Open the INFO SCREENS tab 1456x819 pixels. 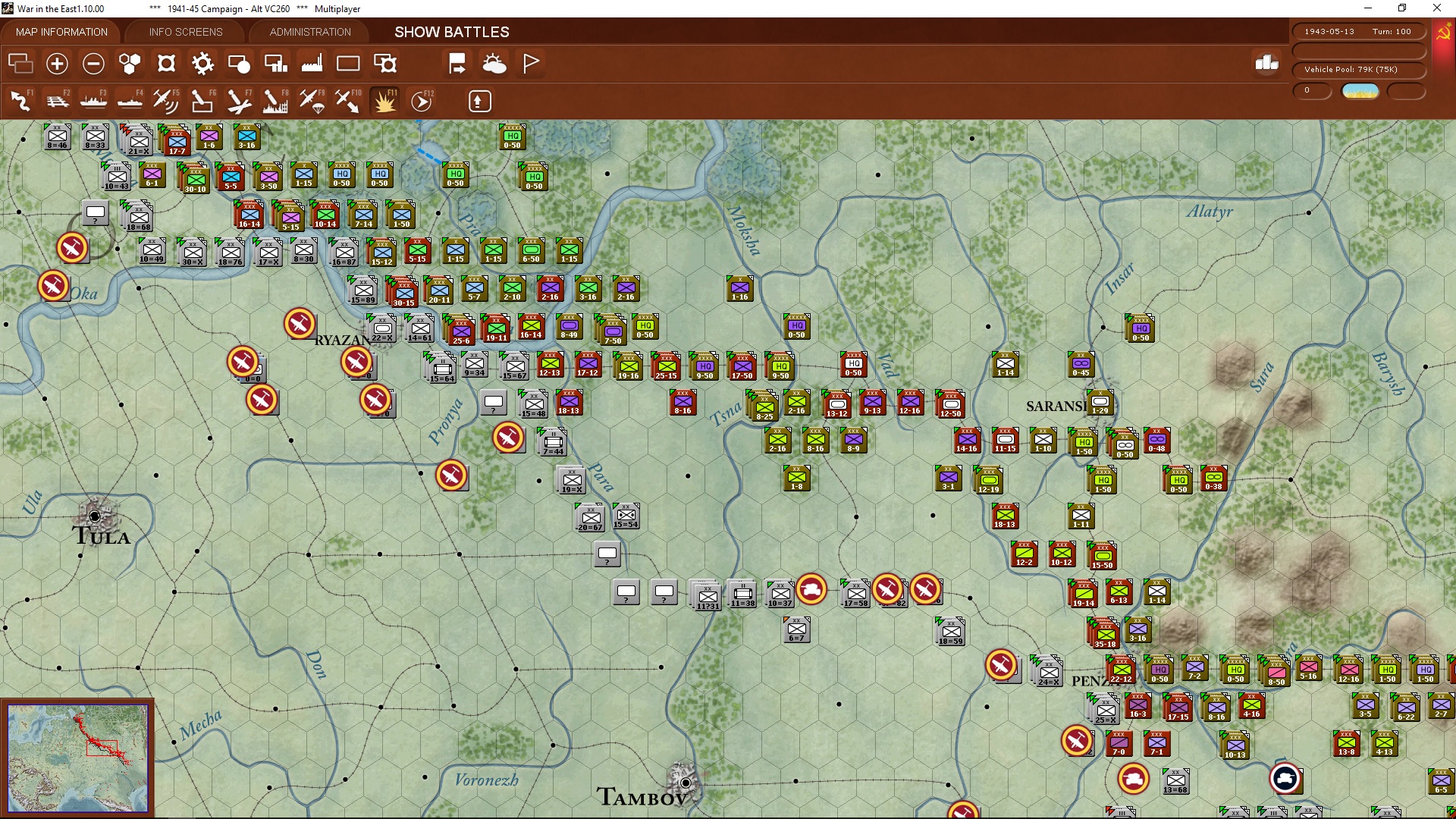click(x=186, y=32)
